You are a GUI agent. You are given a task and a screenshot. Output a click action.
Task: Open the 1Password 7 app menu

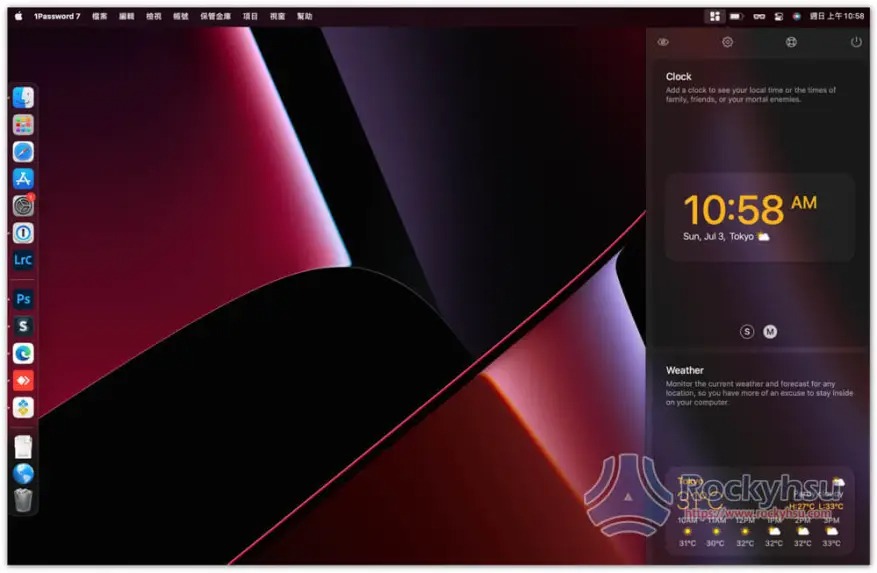[56, 16]
